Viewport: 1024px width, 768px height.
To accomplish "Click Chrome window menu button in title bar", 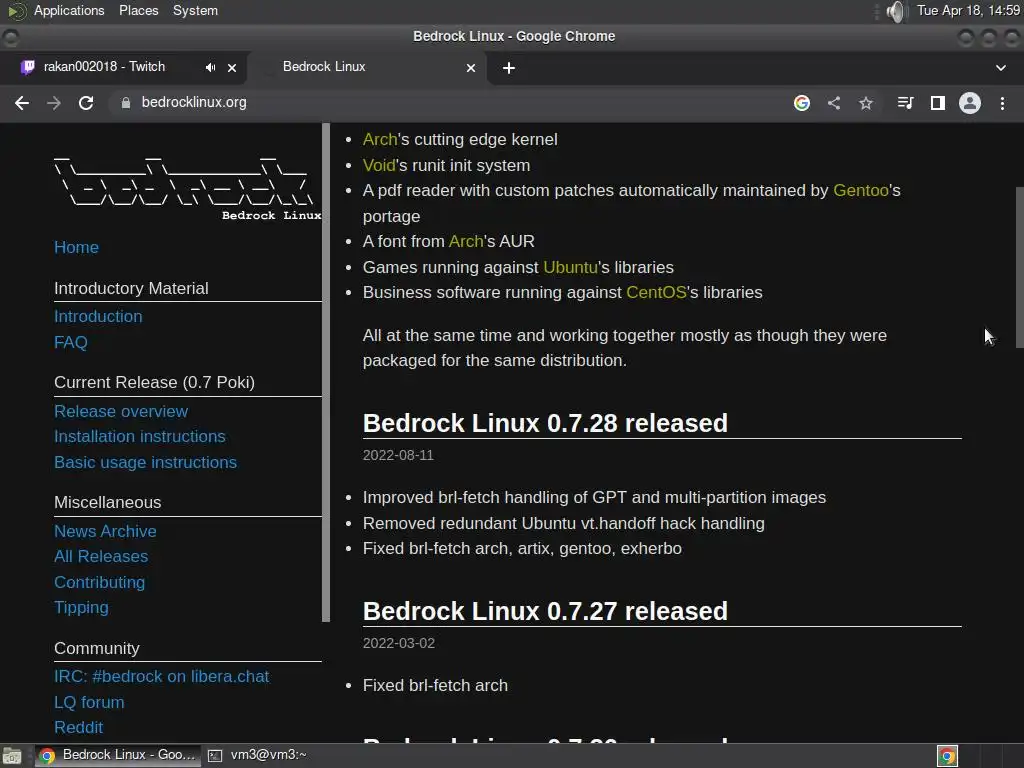I will pos(10,37).
